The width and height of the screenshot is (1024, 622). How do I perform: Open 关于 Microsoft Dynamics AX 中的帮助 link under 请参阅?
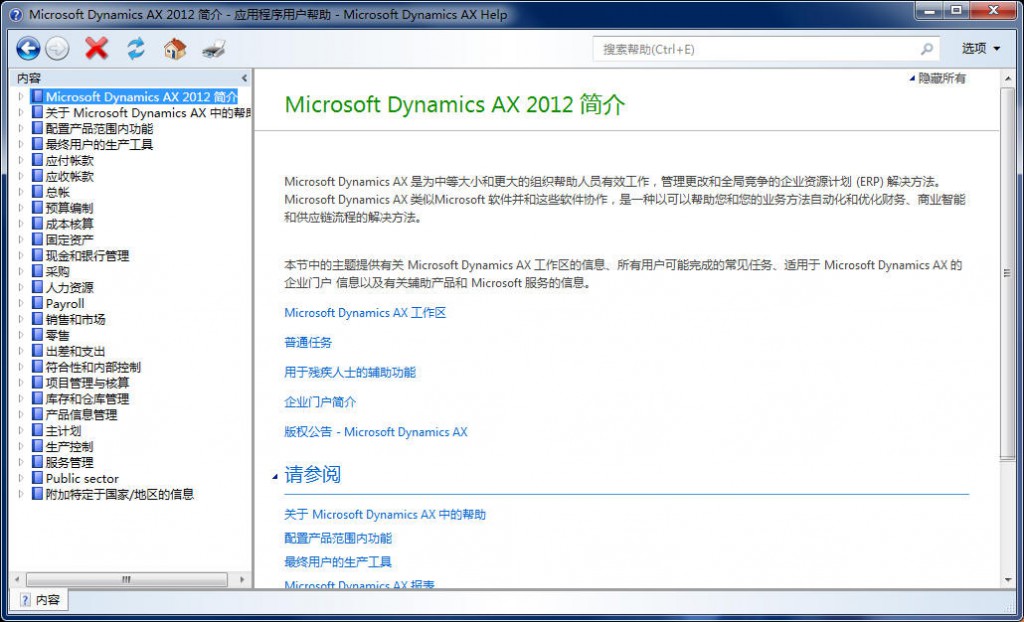tap(385, 515)
